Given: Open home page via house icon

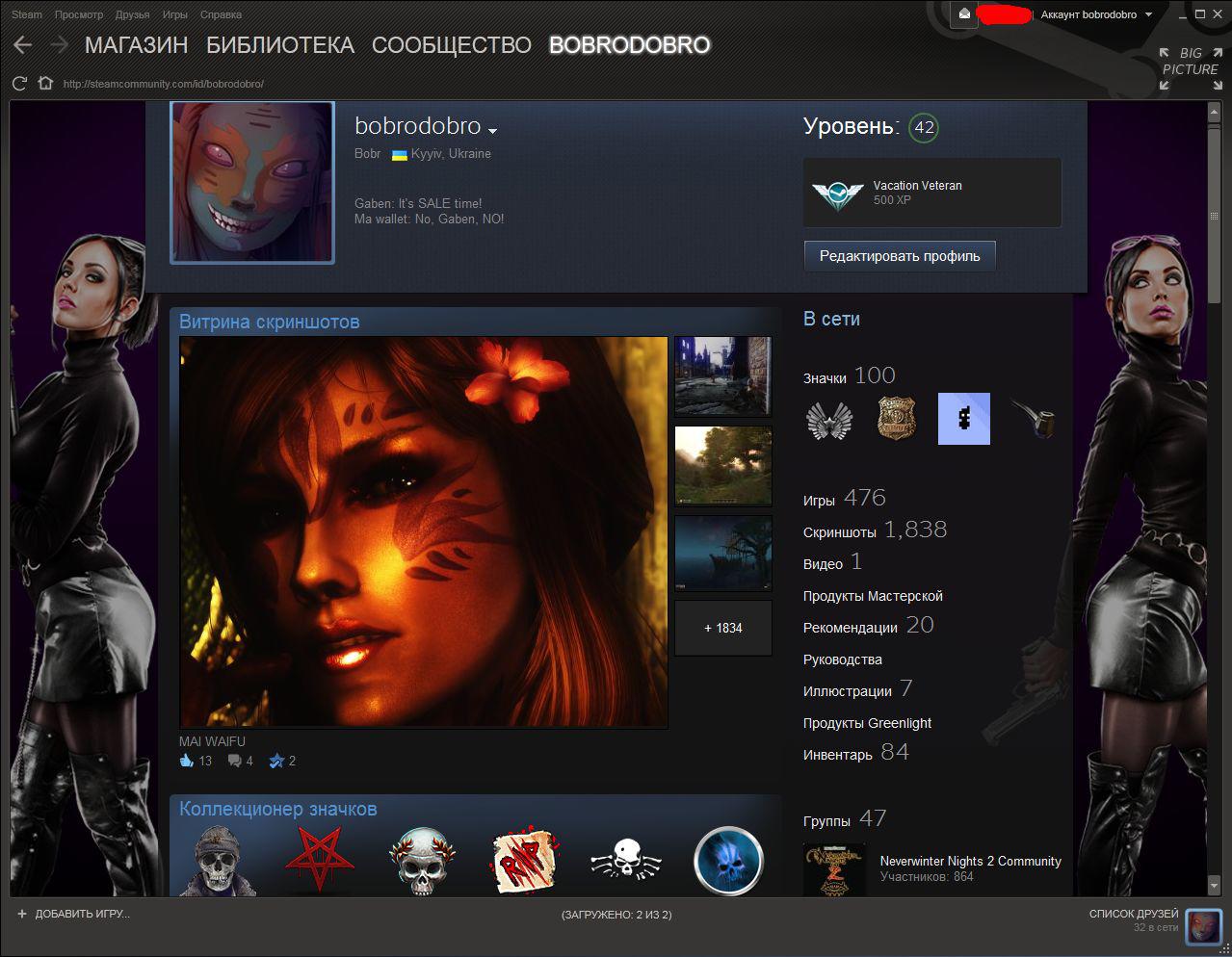Looking at the screenshot, I should click(45, 84).
